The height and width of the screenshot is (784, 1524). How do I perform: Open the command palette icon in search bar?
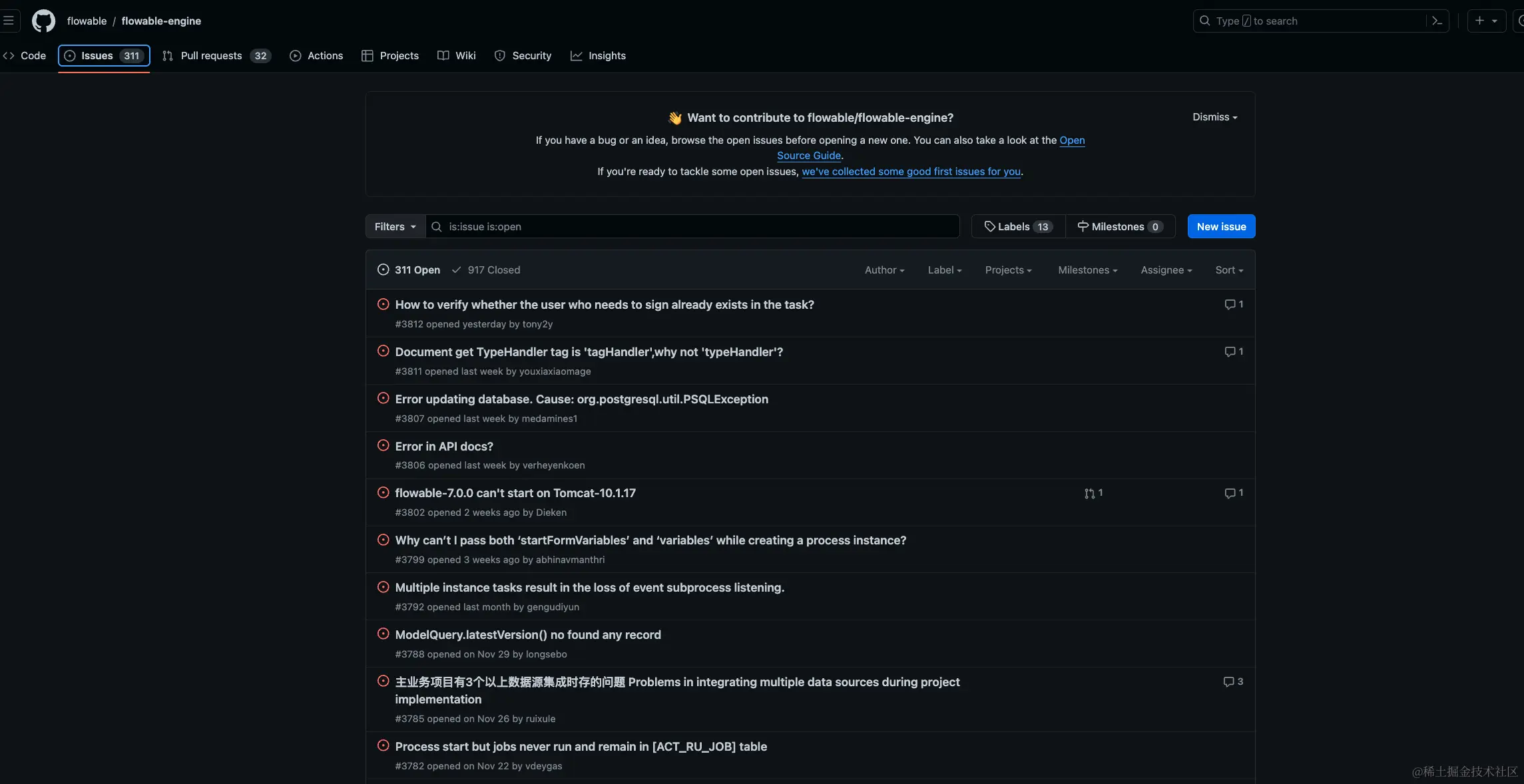pos(1437,21)
